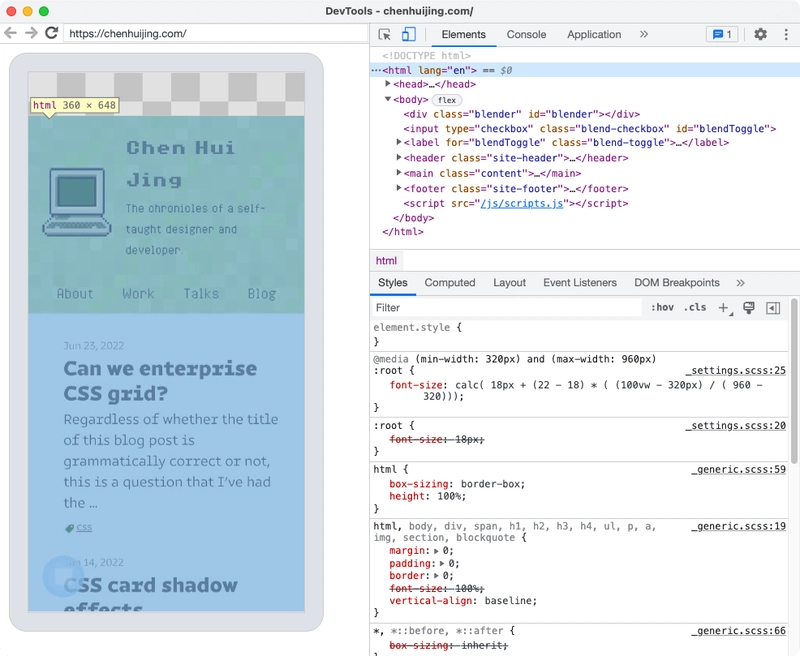Toggle the .cls classes button
The width and height of the screenshot is (800, 656).
[695, 307]
